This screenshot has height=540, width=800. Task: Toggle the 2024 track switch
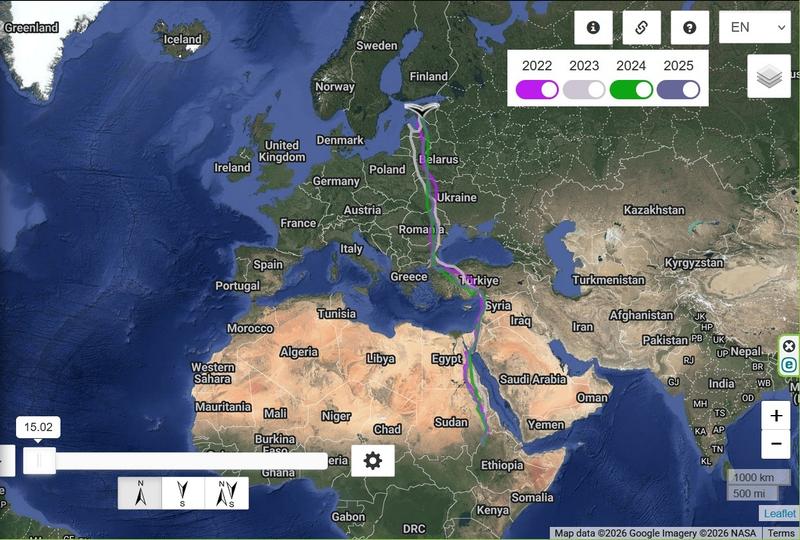click(631, 90)
